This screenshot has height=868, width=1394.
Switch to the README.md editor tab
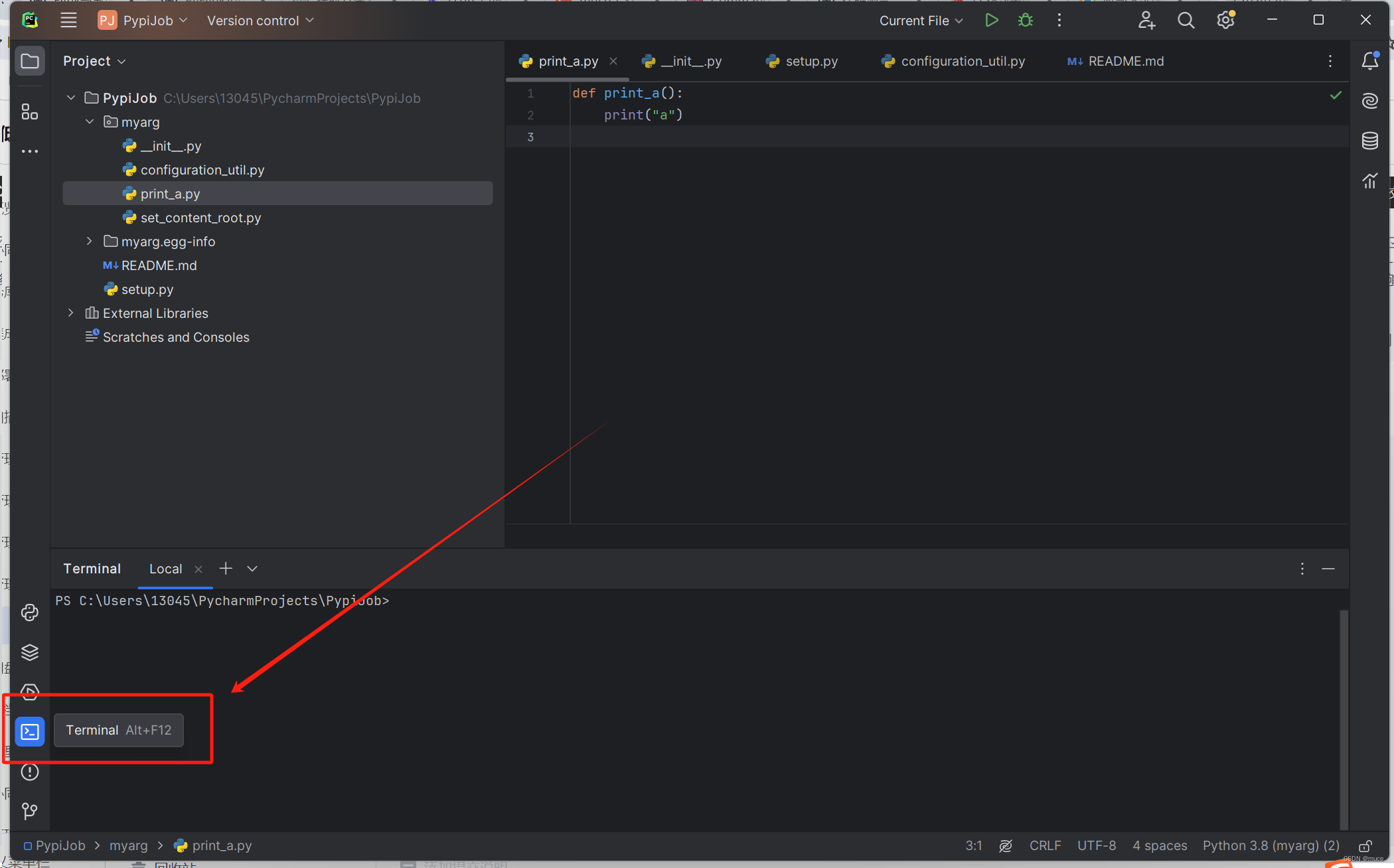pos(1125,61)
